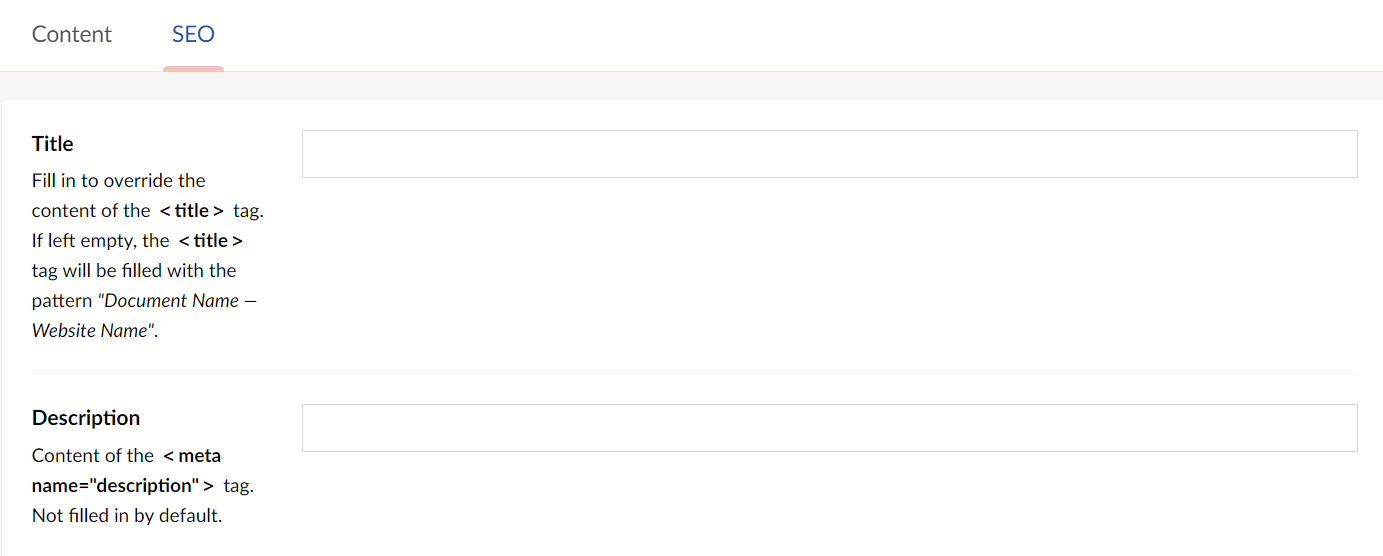Click the italic "Website Name" text
1383x556 pixels.
click(90, 331)
